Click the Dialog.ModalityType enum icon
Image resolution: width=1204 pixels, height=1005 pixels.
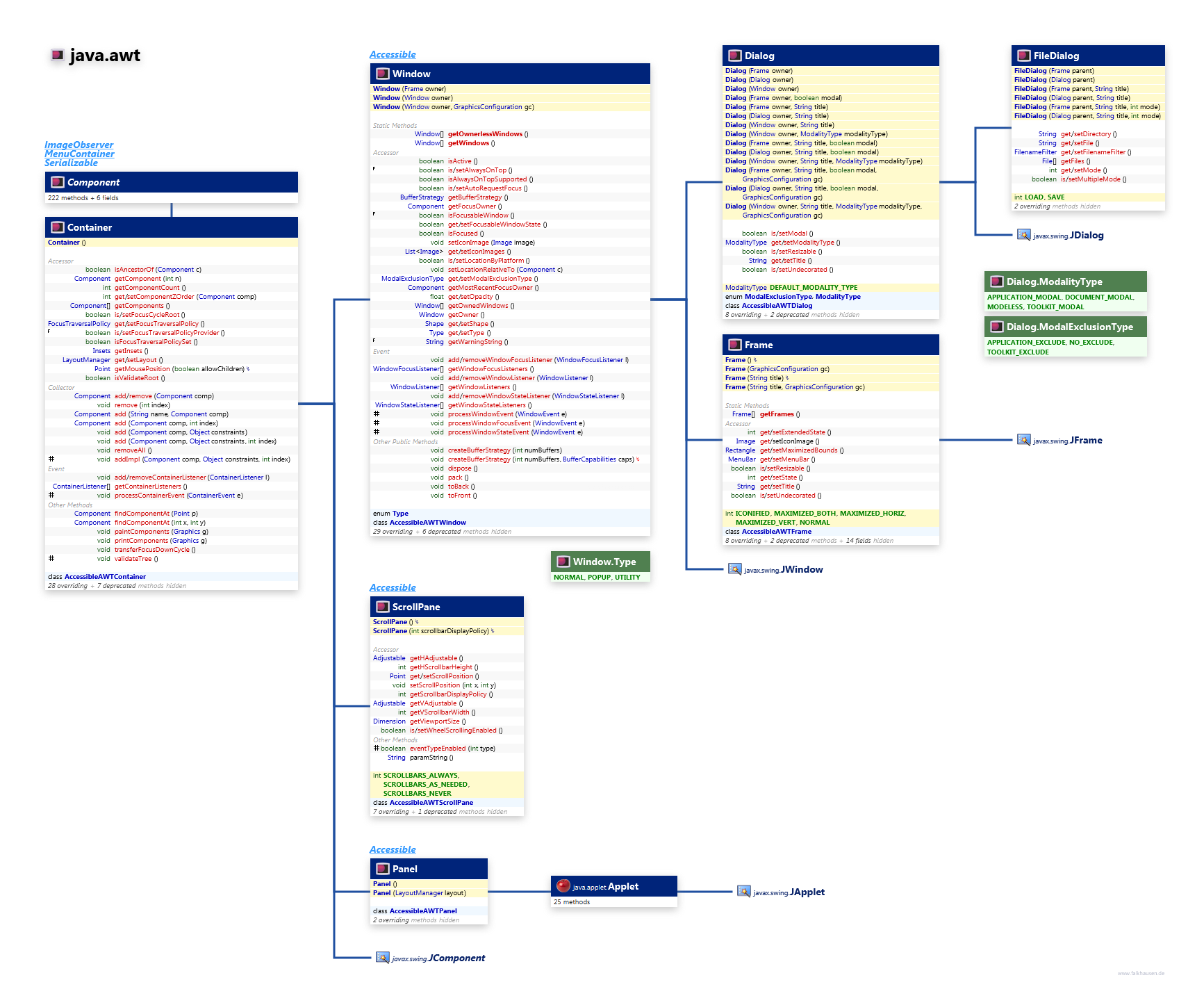click(996, 281)
